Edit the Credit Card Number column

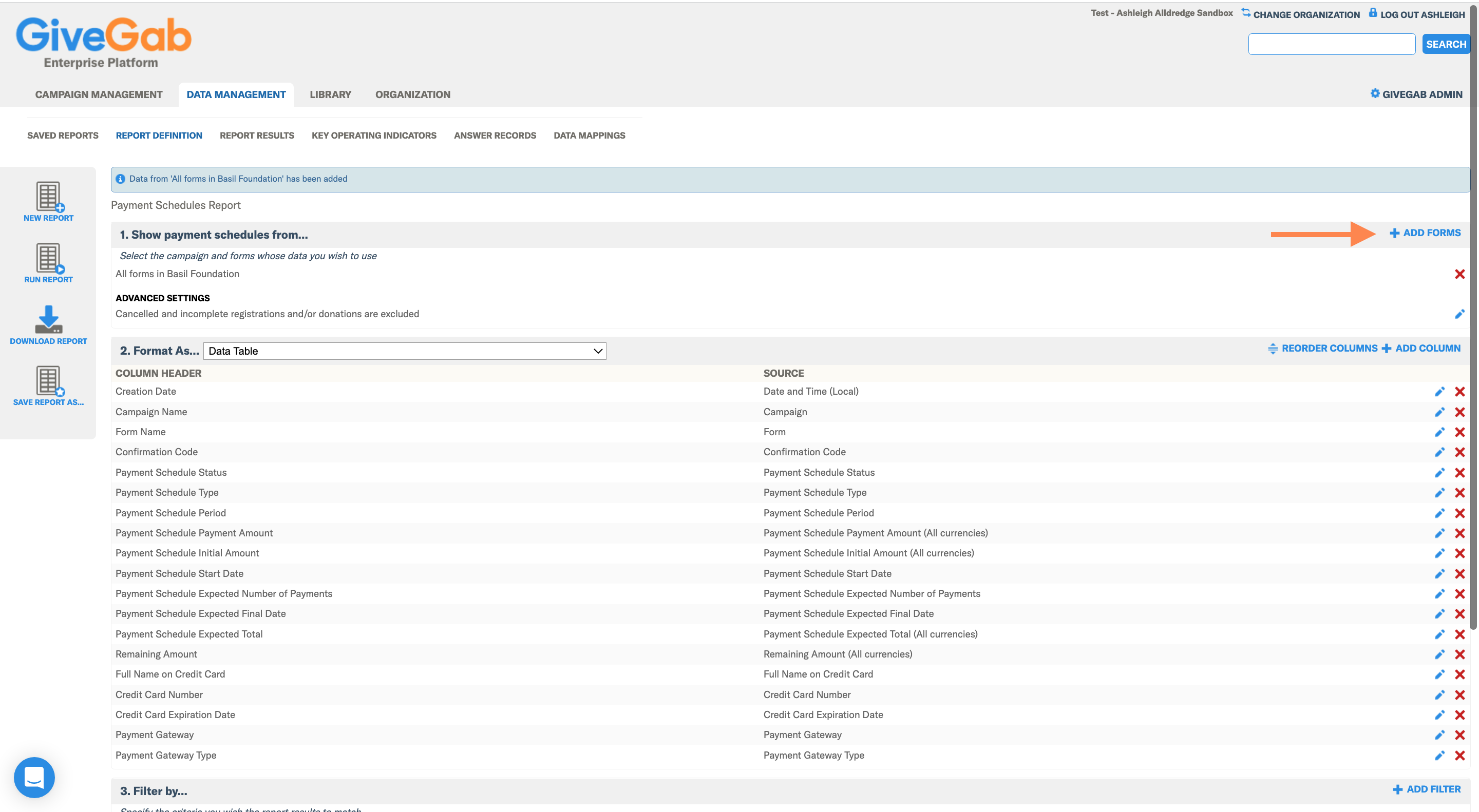coord(1439,695)
